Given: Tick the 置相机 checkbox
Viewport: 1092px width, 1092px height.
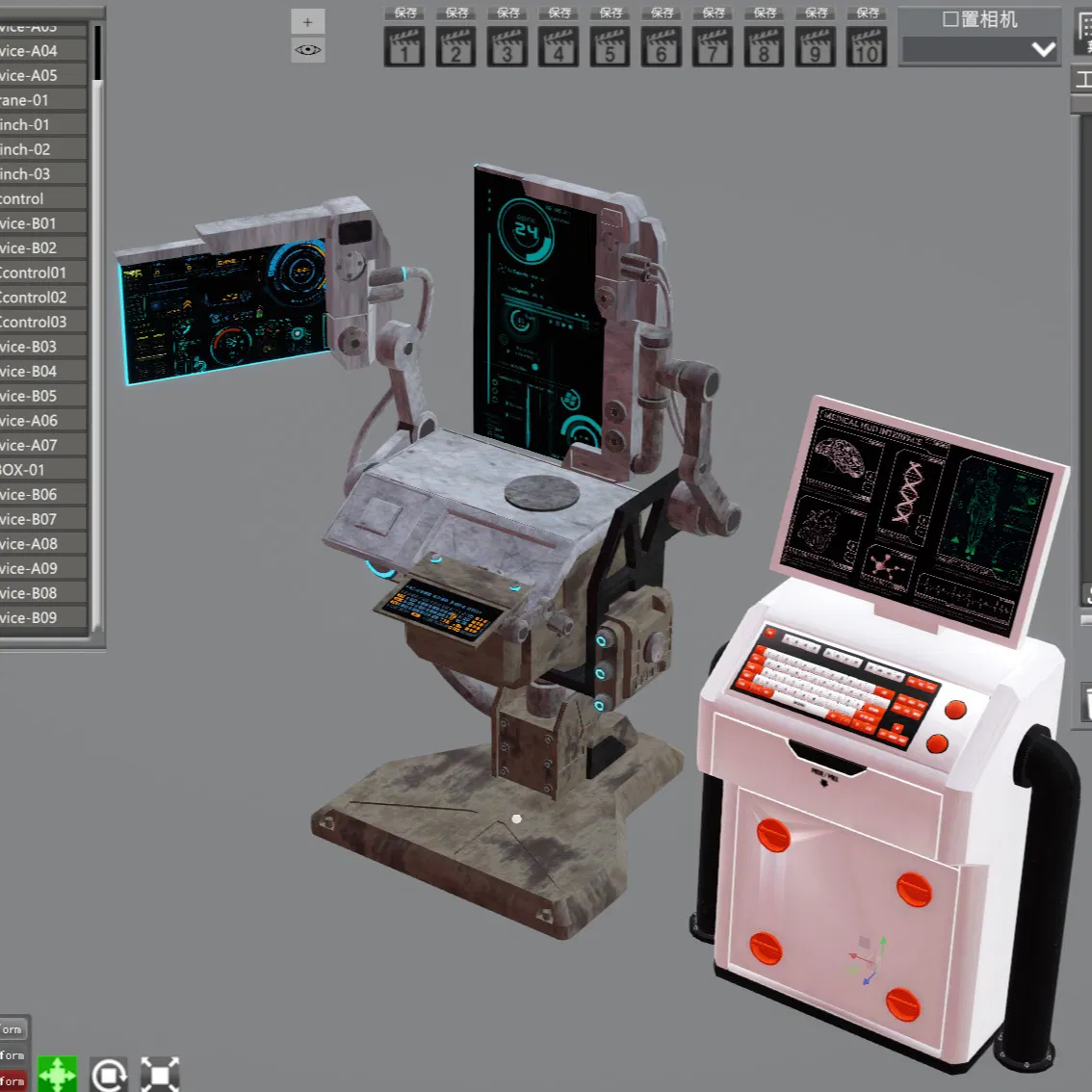Looking at the screenshot, I should [949, 19].
